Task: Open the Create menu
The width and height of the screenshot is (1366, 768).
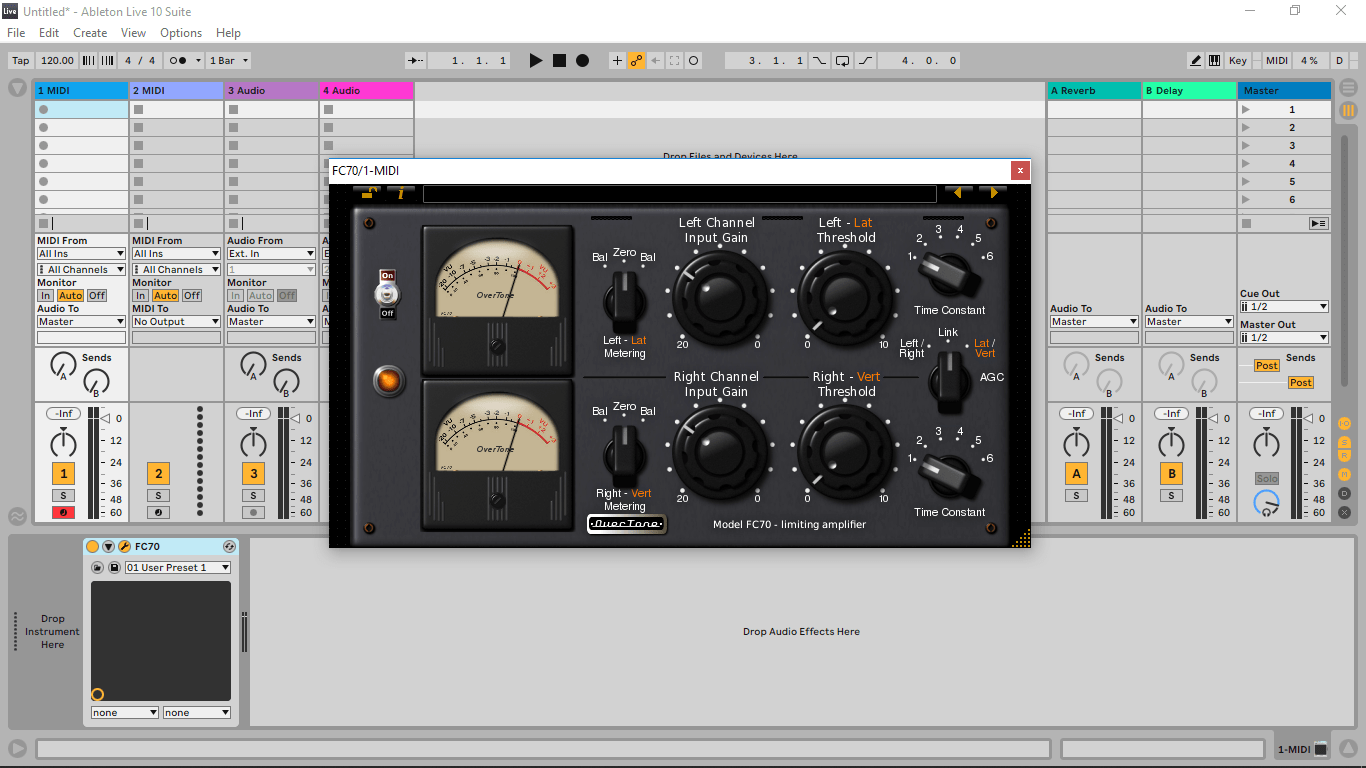Action: 90,33
